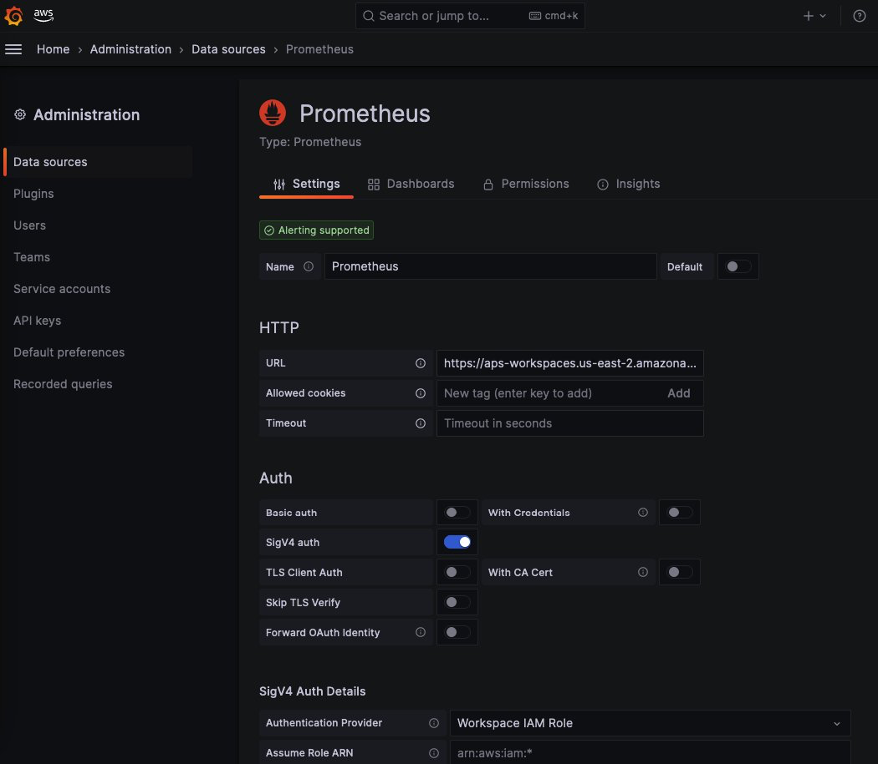The height and width of the screenshot is (764, 879).
Task: Disable the SigV4 auth toggle
Action: tap(457, 542)
